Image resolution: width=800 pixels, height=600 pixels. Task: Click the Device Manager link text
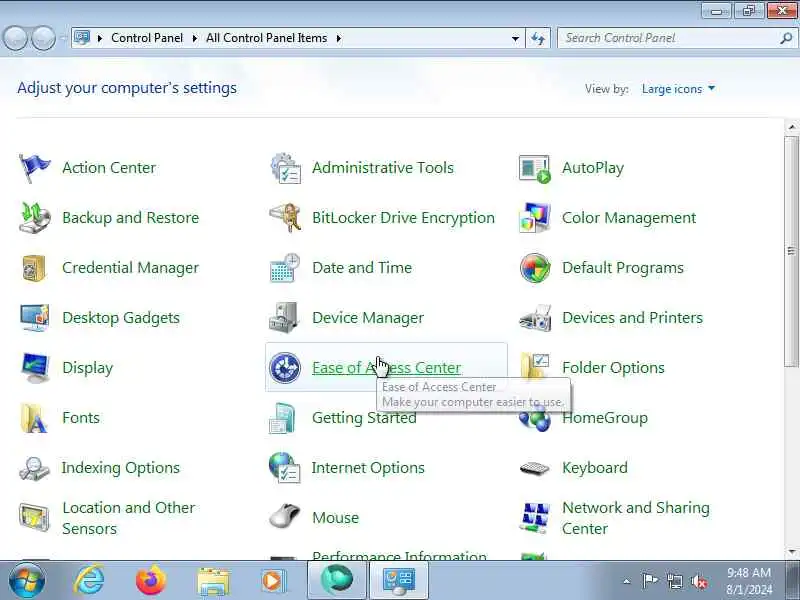coord(368,318)
